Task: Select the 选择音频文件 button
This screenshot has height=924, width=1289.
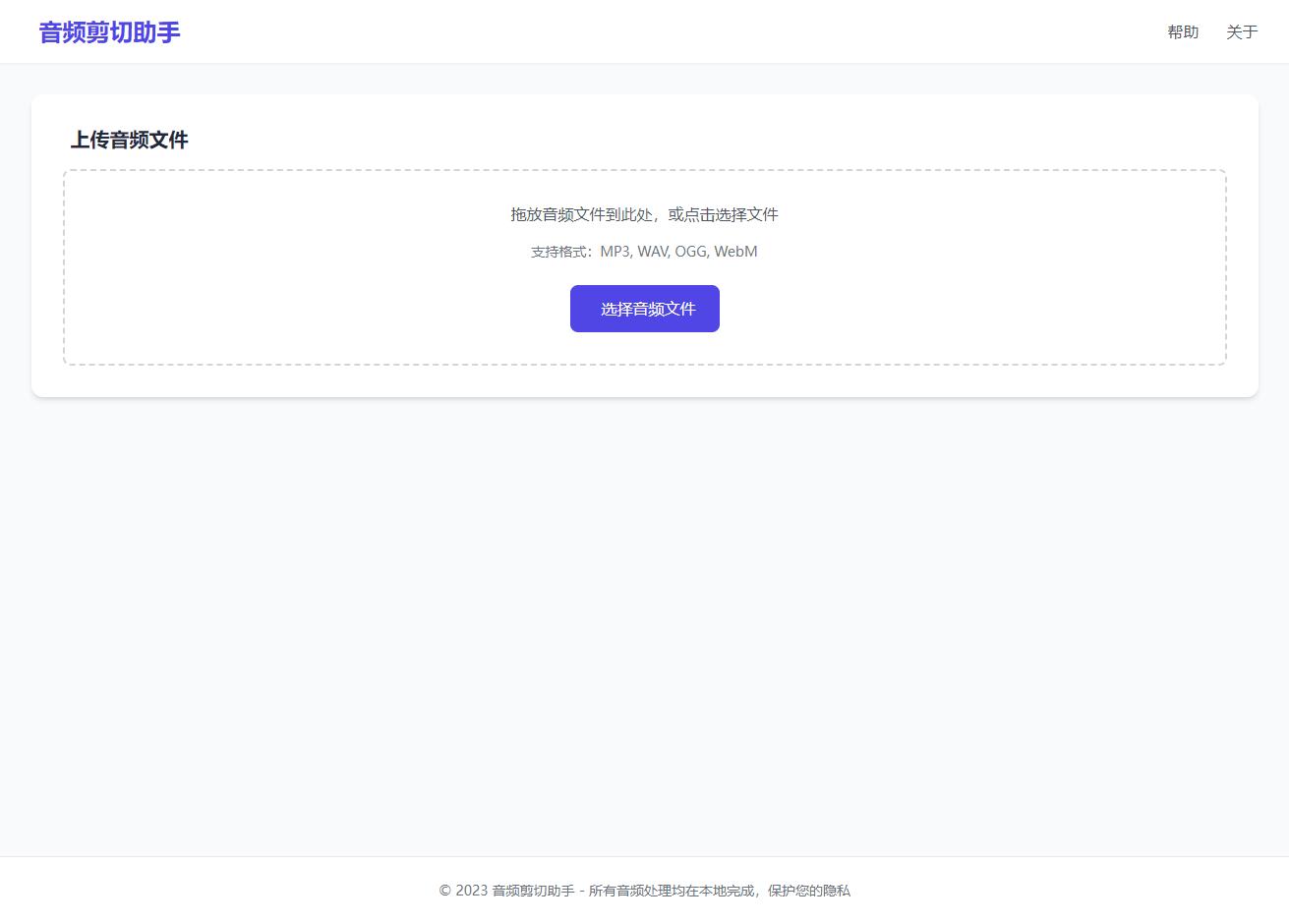Action: (x=644, y=308)
